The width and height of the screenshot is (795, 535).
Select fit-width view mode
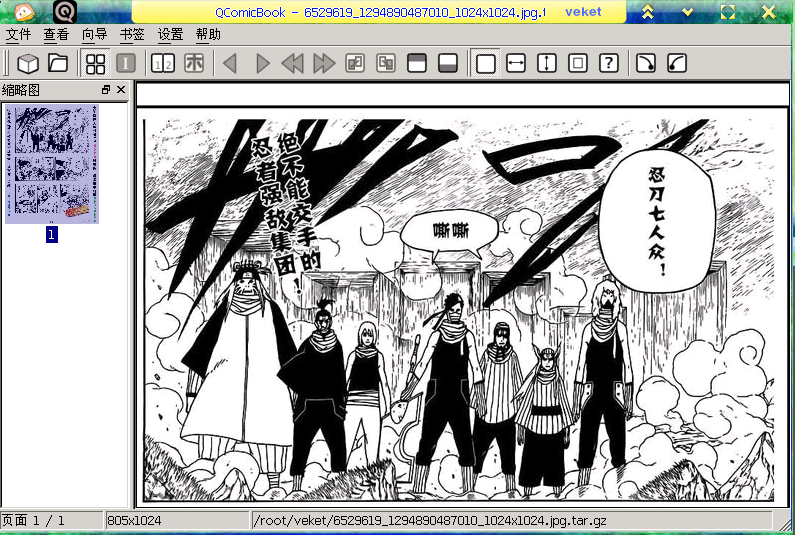pyautogui.click(x=516, y=63)
